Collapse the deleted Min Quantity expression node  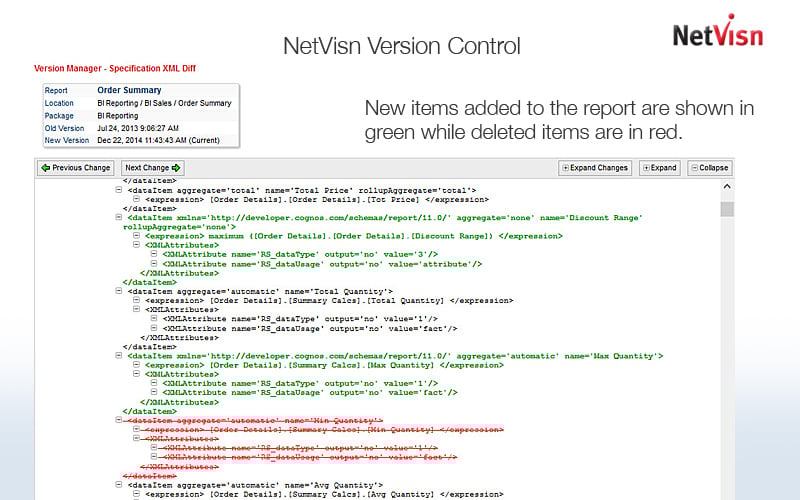(136, 429)
